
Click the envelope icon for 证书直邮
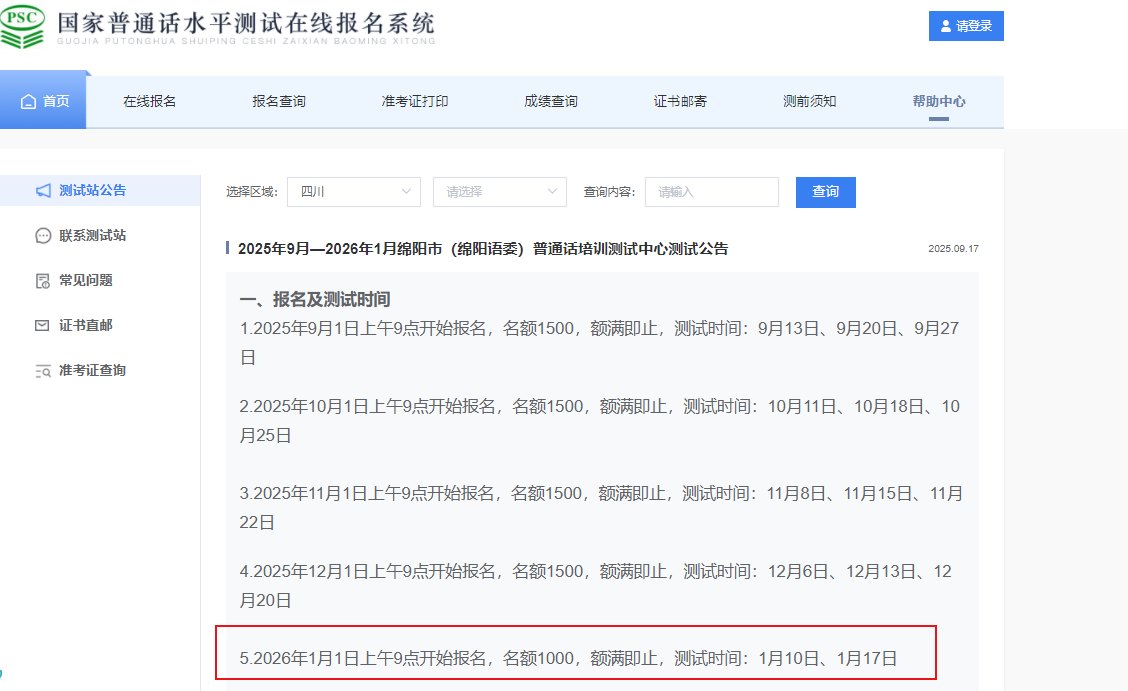coord(43,326)
